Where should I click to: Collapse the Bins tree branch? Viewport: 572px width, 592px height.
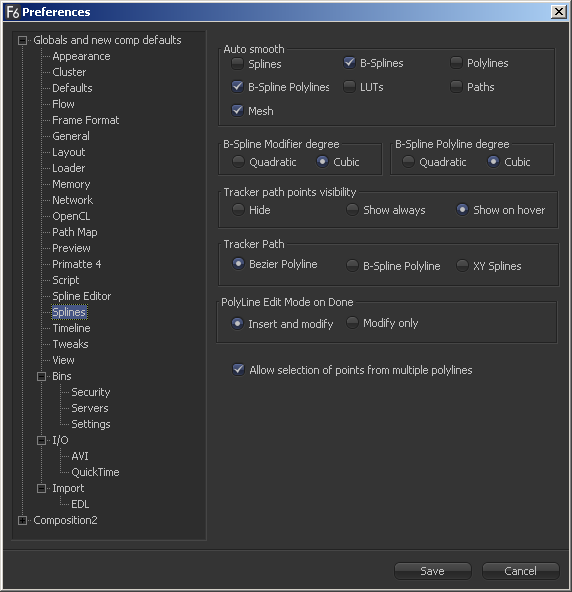[42, 376]
